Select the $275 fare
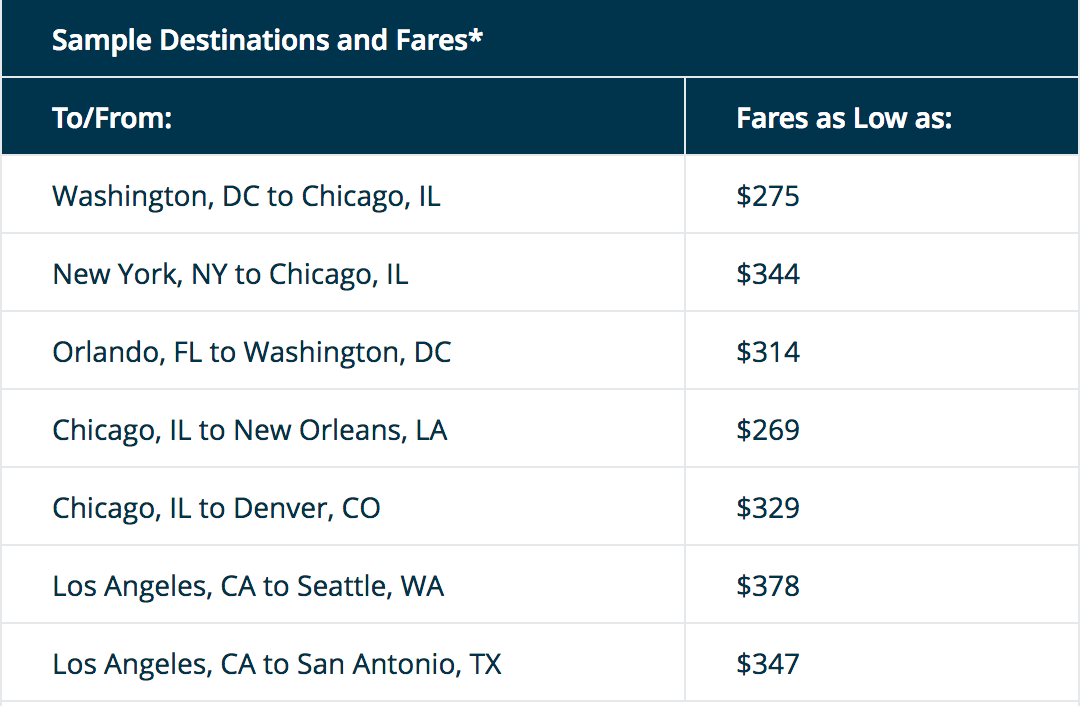 [x=768, y=196]
